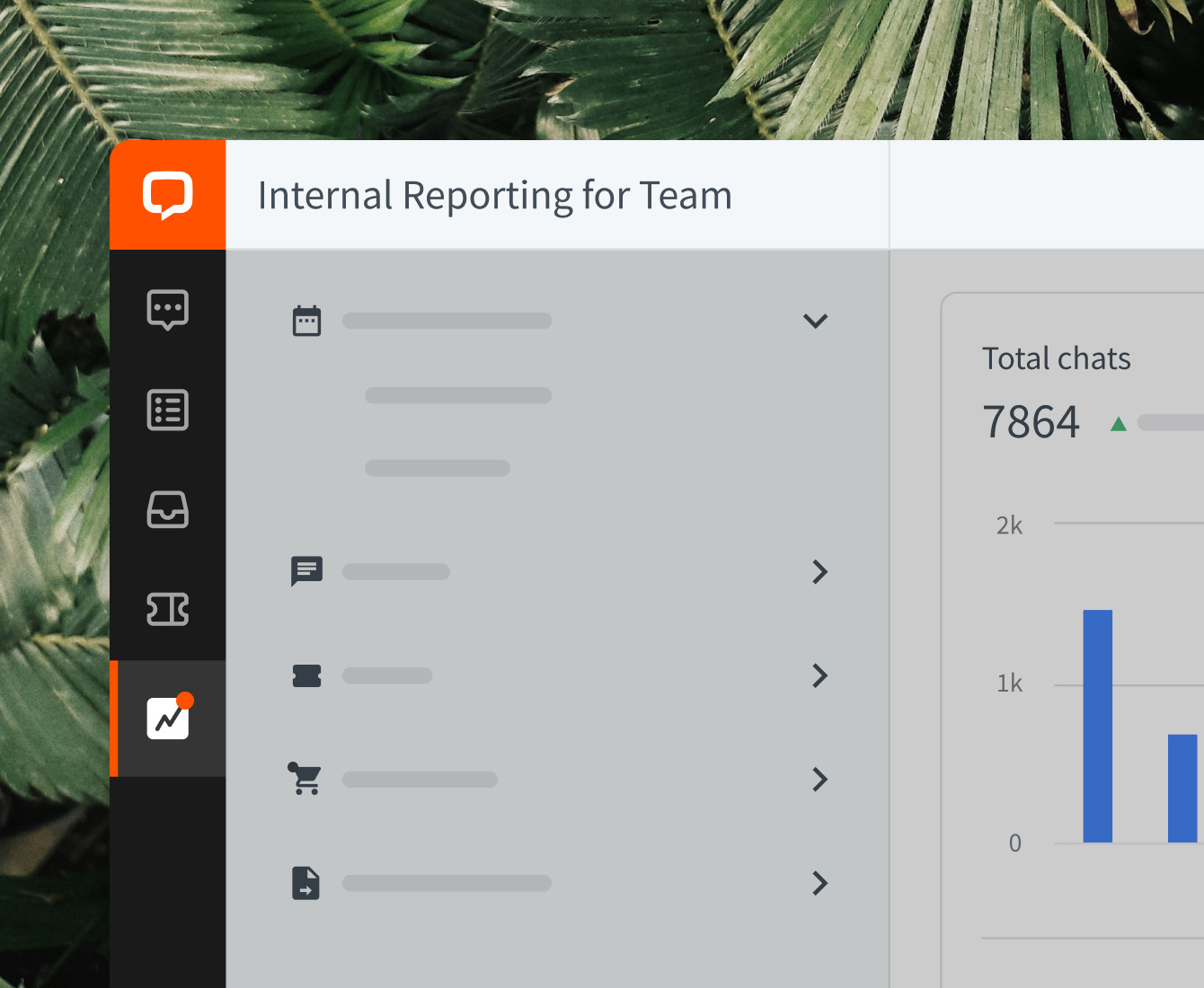
Task: Click the tallest blue bar in chart
Action: pyautogui.click(x=1098, y=726)
